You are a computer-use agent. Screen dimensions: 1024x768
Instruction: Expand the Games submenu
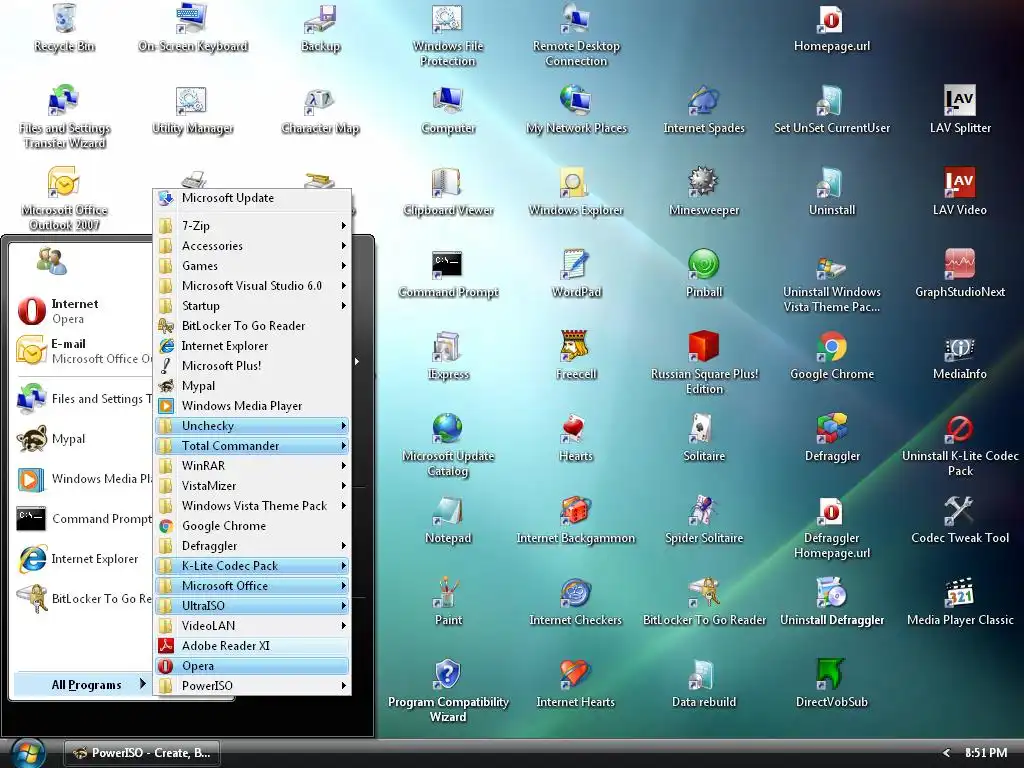coord(252,266)
